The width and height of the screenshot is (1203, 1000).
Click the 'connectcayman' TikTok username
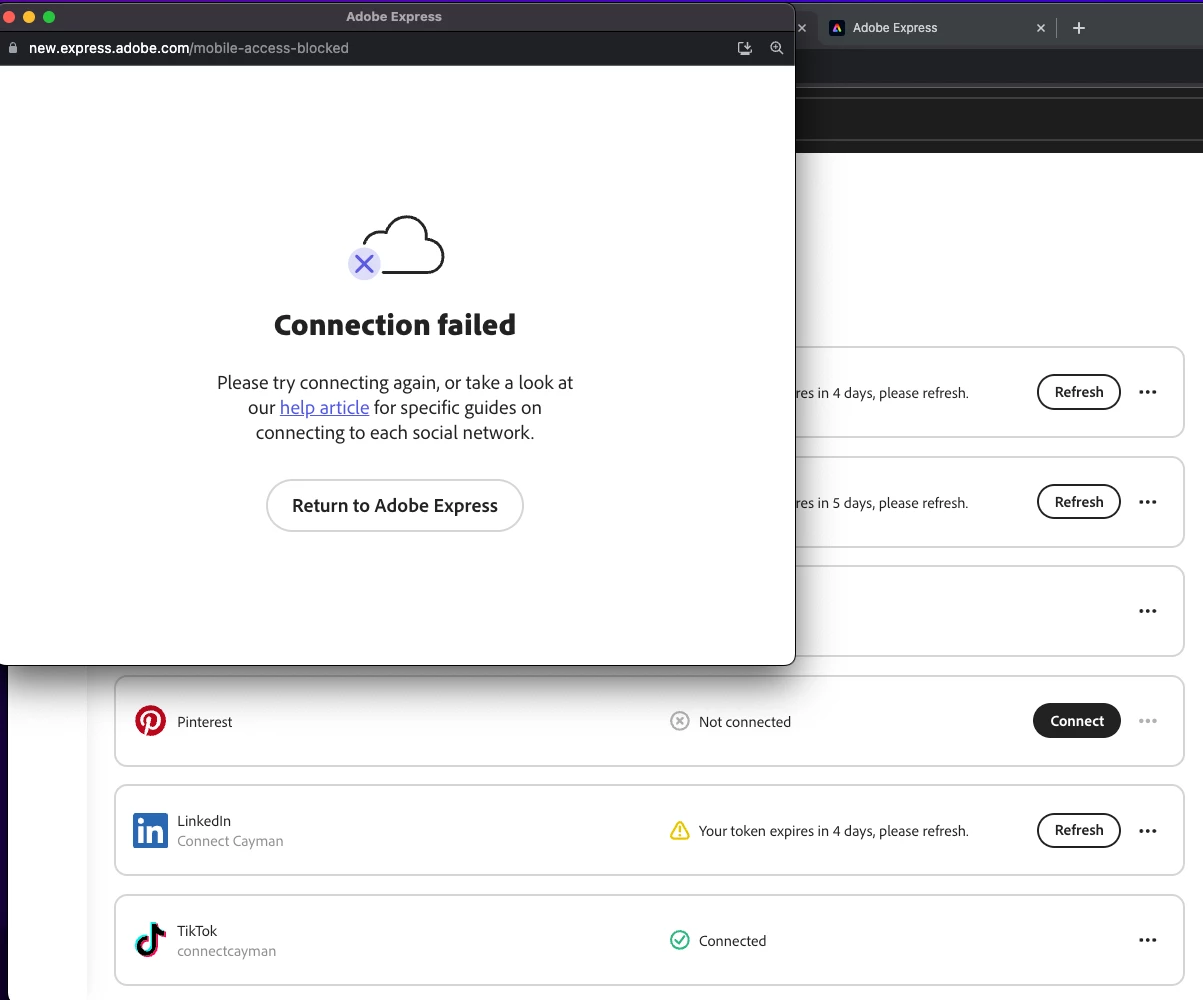click(227, 951)
